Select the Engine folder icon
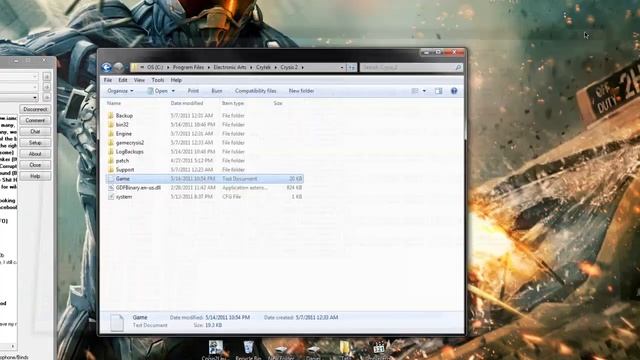 [x=111, y=133]
